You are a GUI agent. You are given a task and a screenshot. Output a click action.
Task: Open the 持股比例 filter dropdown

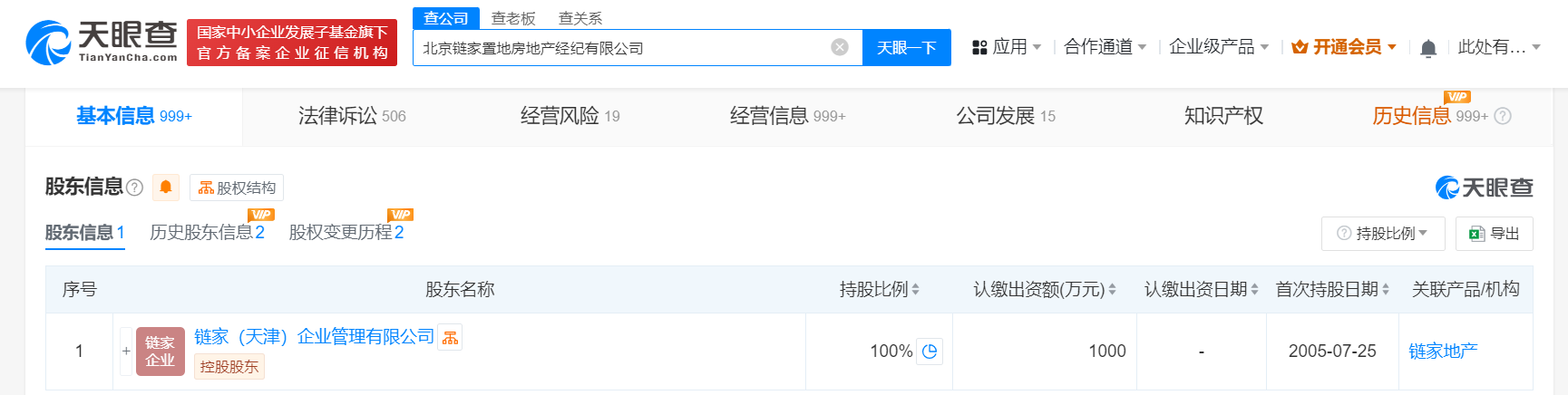tap(1383, 234)
